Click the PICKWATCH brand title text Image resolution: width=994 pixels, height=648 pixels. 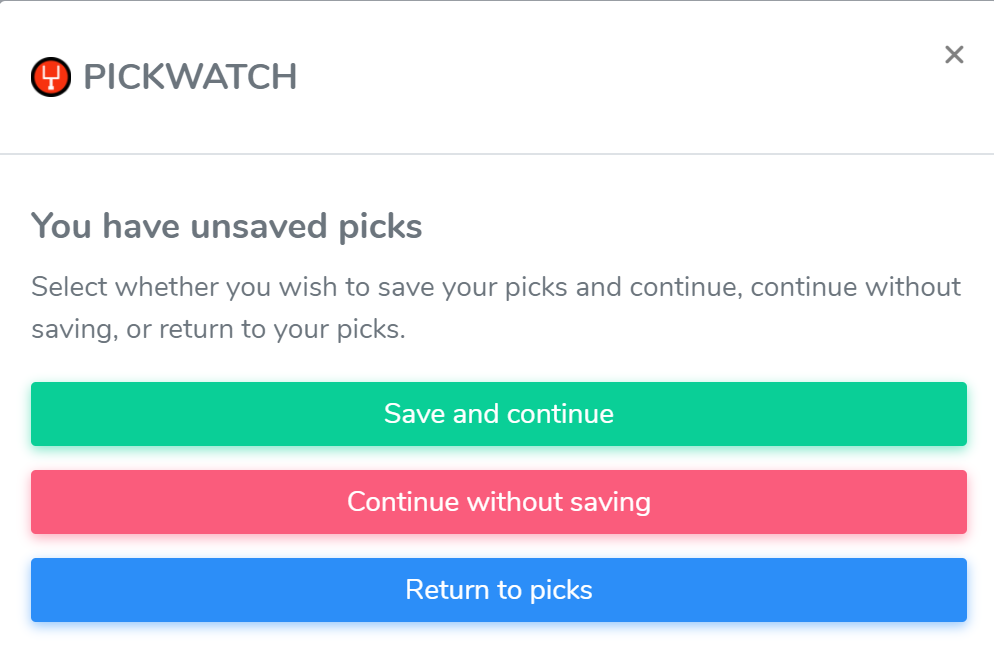tap(190, 77)
